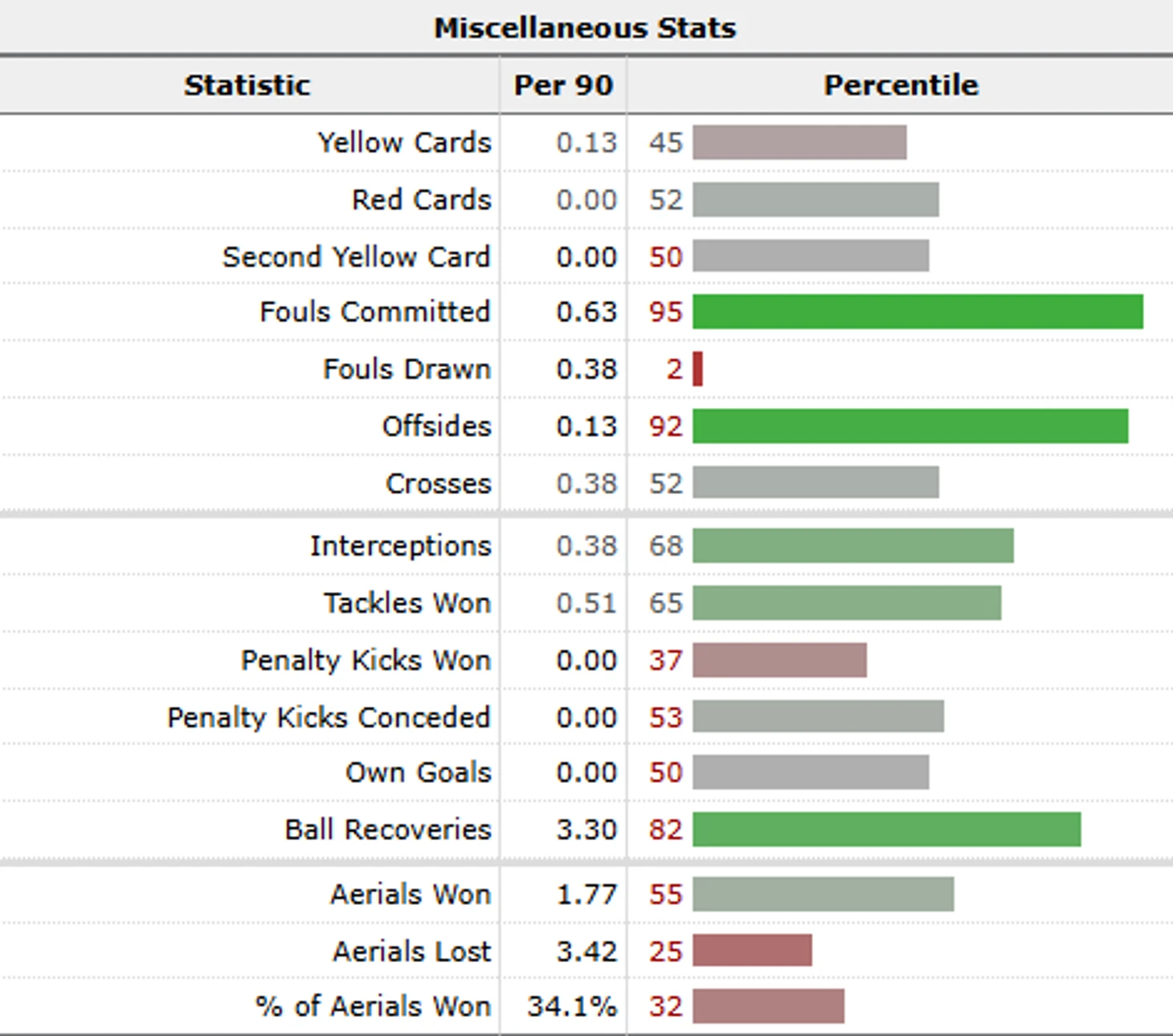Click the 34.1% aerials won value

coord(572,1006)
